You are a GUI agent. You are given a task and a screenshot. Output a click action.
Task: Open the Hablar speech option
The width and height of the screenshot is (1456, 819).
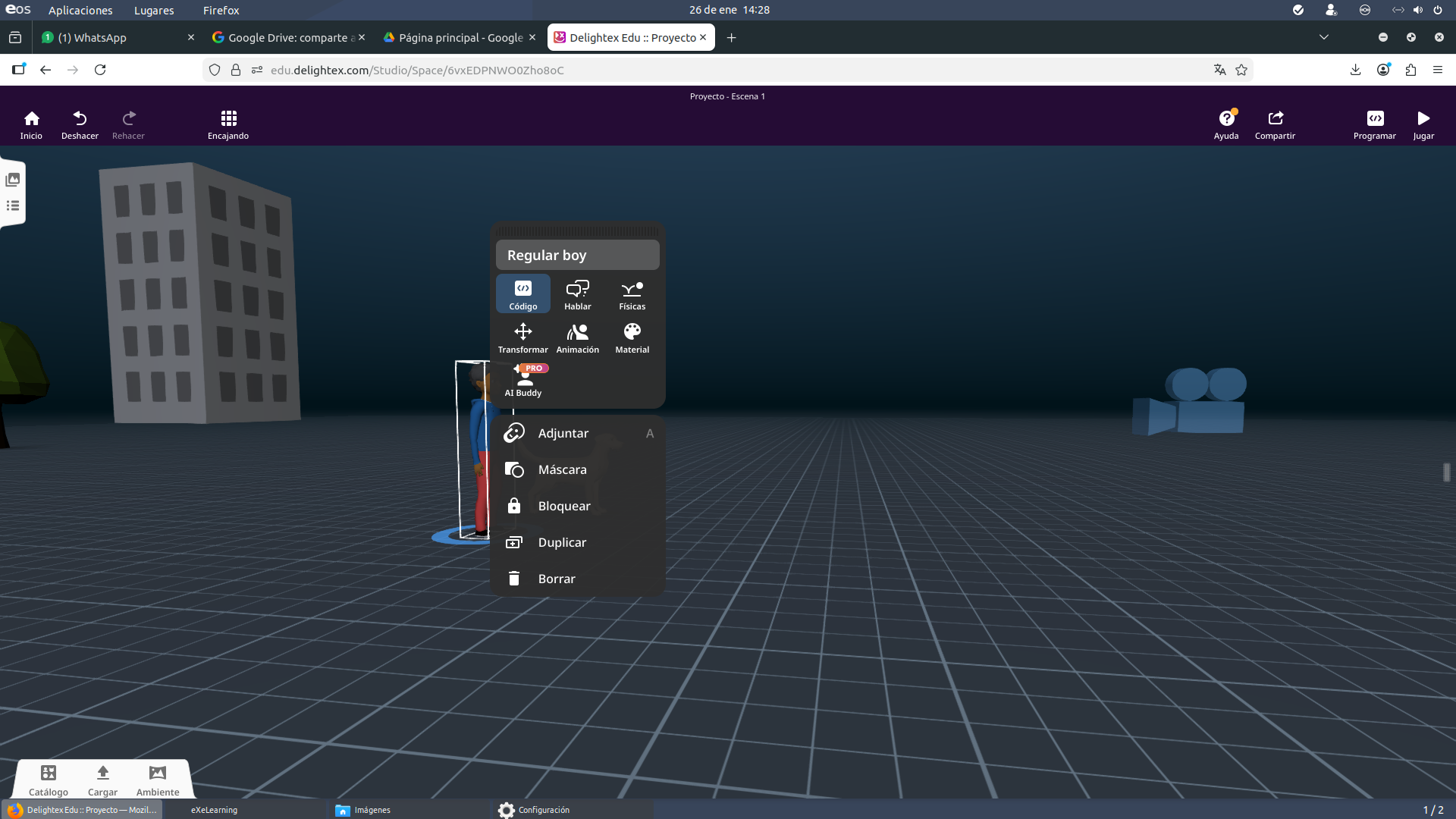pos(577,293)
